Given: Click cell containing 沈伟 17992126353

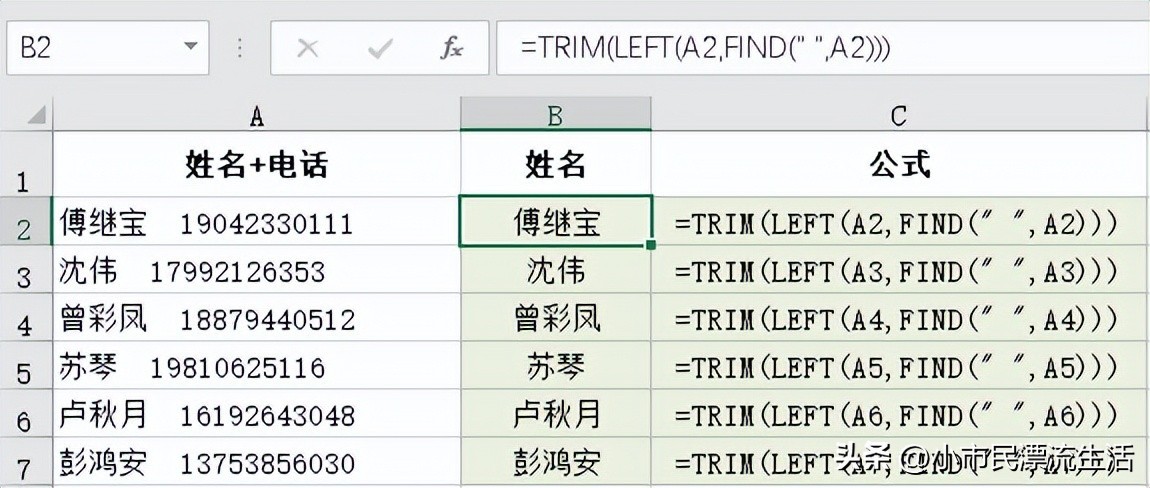Looking at the screenshot, I should pyautogui.click(x=256, y=270).
